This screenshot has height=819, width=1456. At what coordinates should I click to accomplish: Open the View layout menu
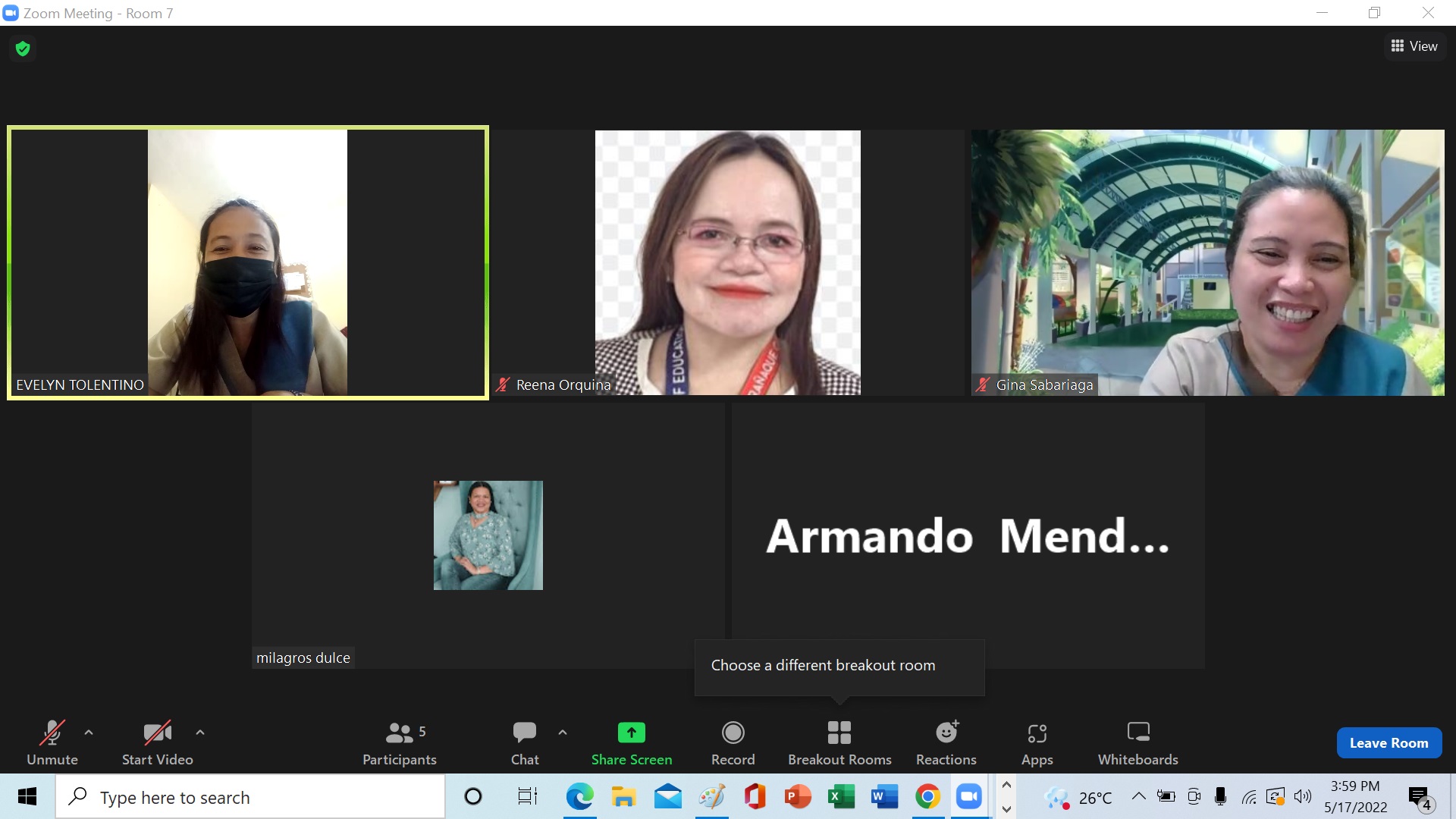pos(1414,46)
